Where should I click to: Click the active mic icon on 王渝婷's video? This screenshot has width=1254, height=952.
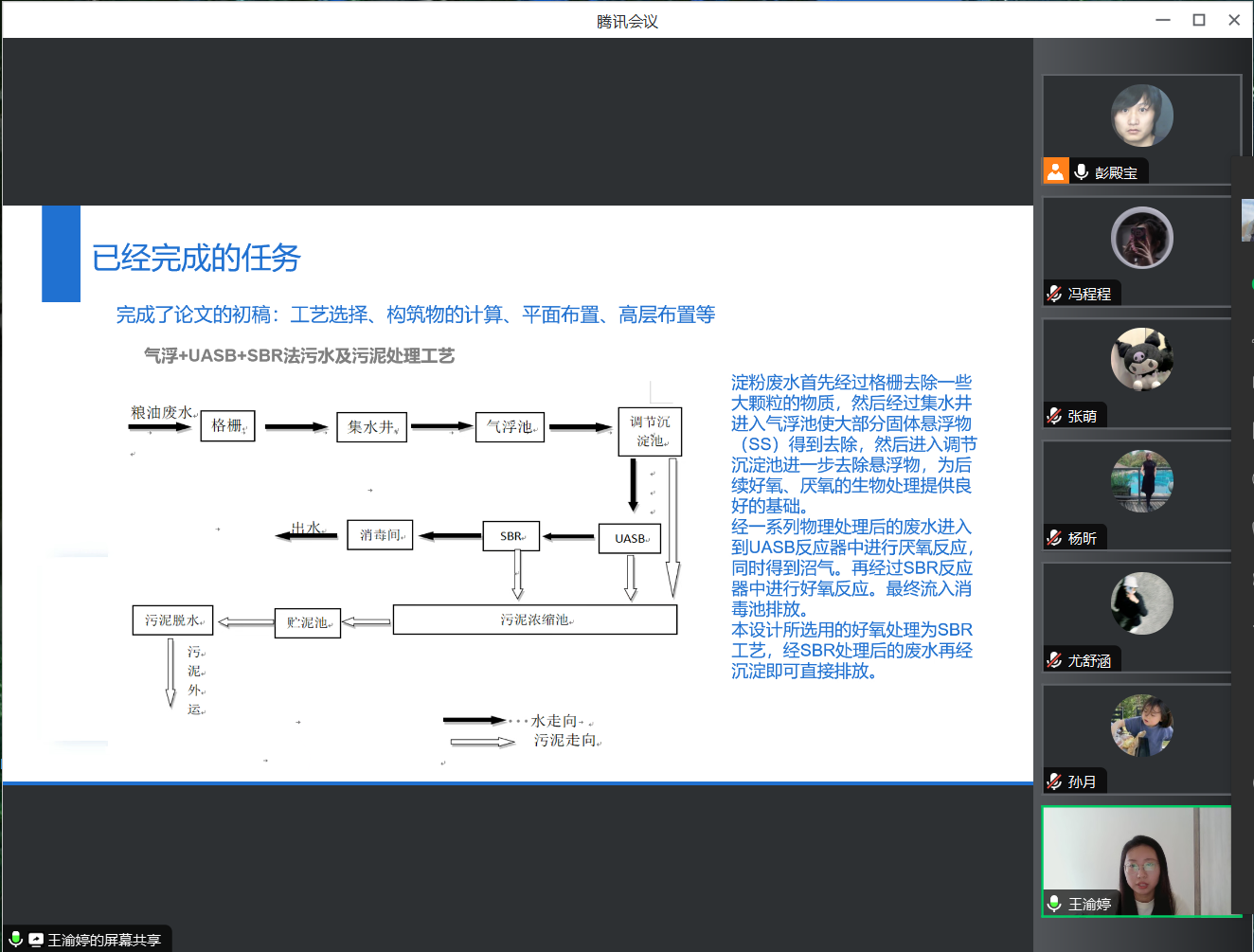1054,904
